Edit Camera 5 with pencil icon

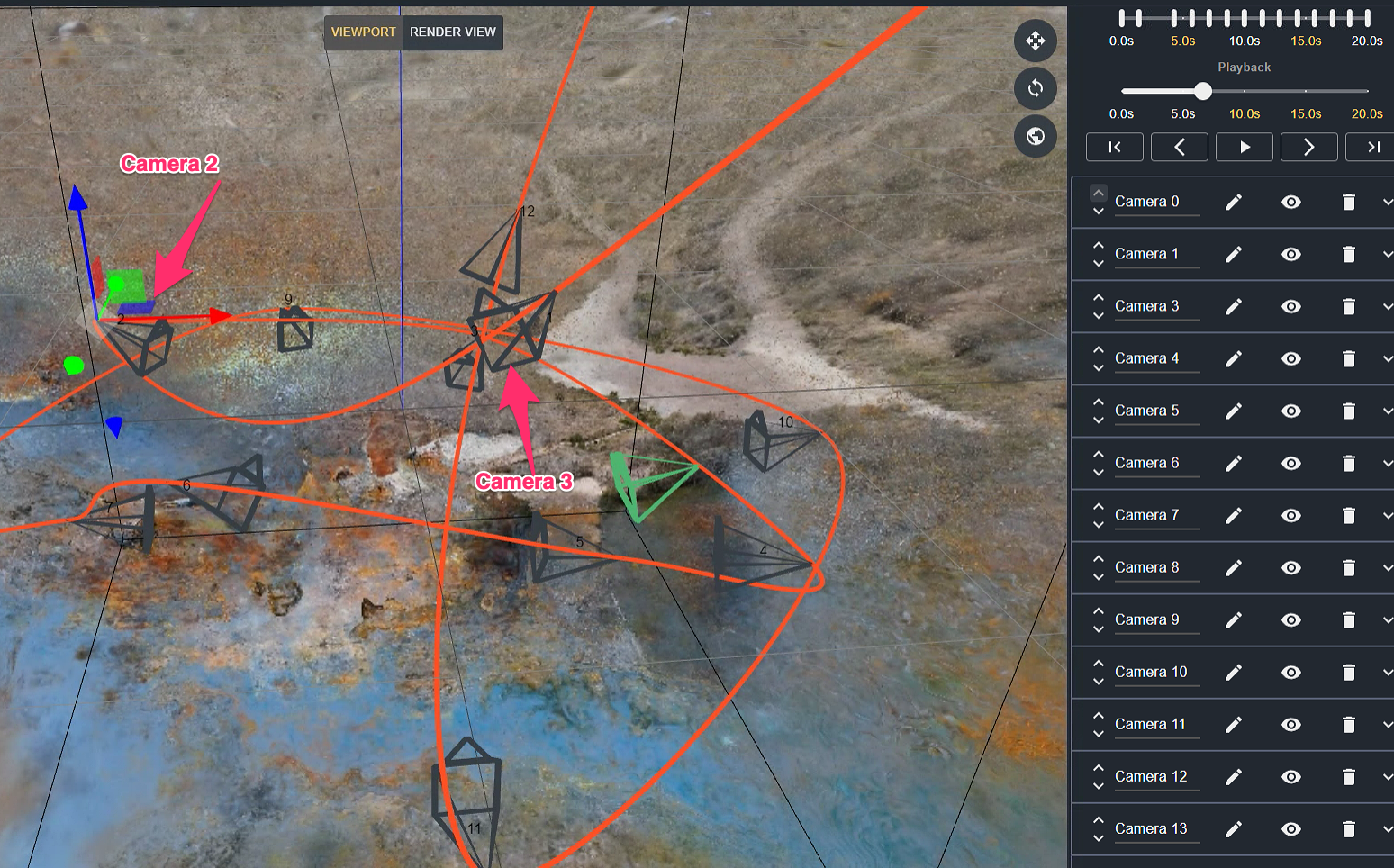pos(1234,411)
